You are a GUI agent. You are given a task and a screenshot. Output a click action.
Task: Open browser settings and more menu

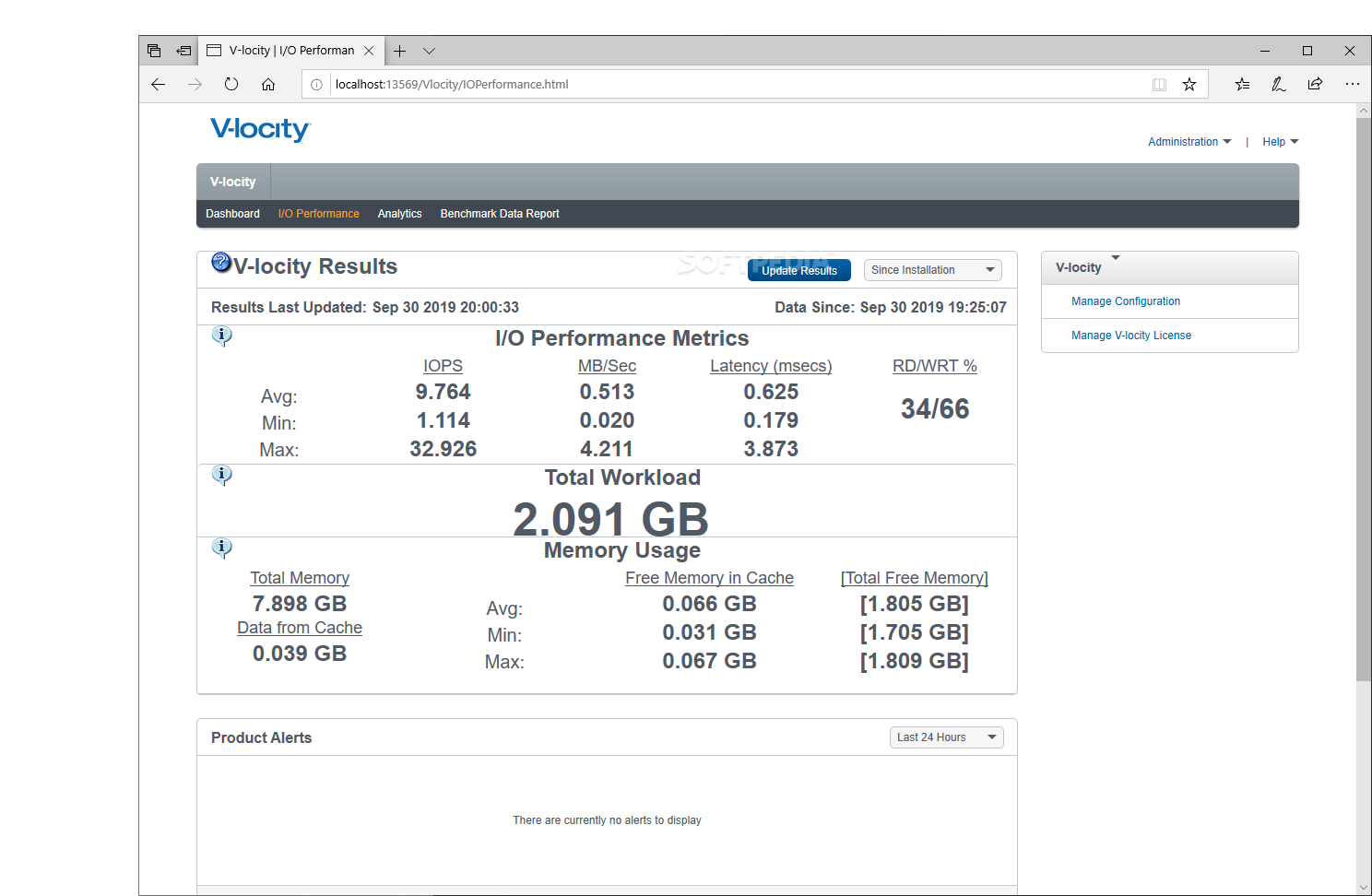1352,84
